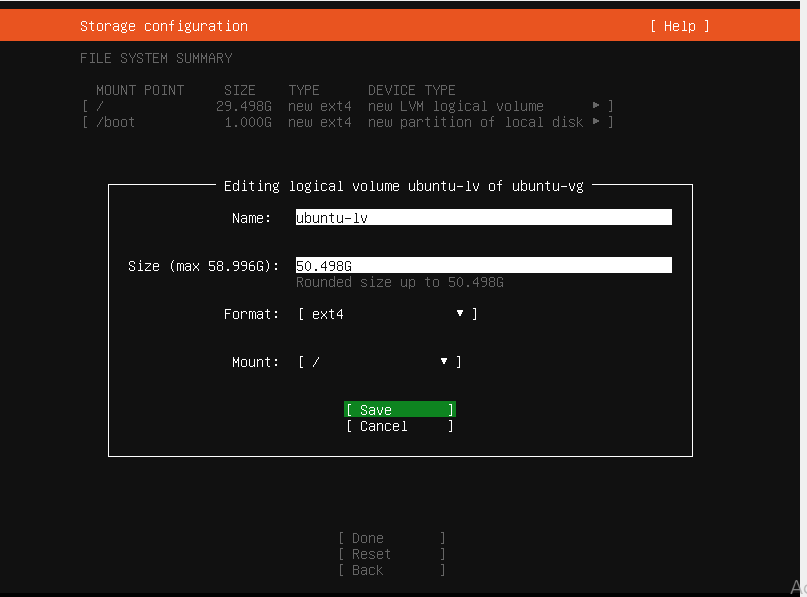This screenshot has width=807, height=597.
Task: Click the 'Rounded size up to 50.498G' hint
Action: tap(399, 282)
